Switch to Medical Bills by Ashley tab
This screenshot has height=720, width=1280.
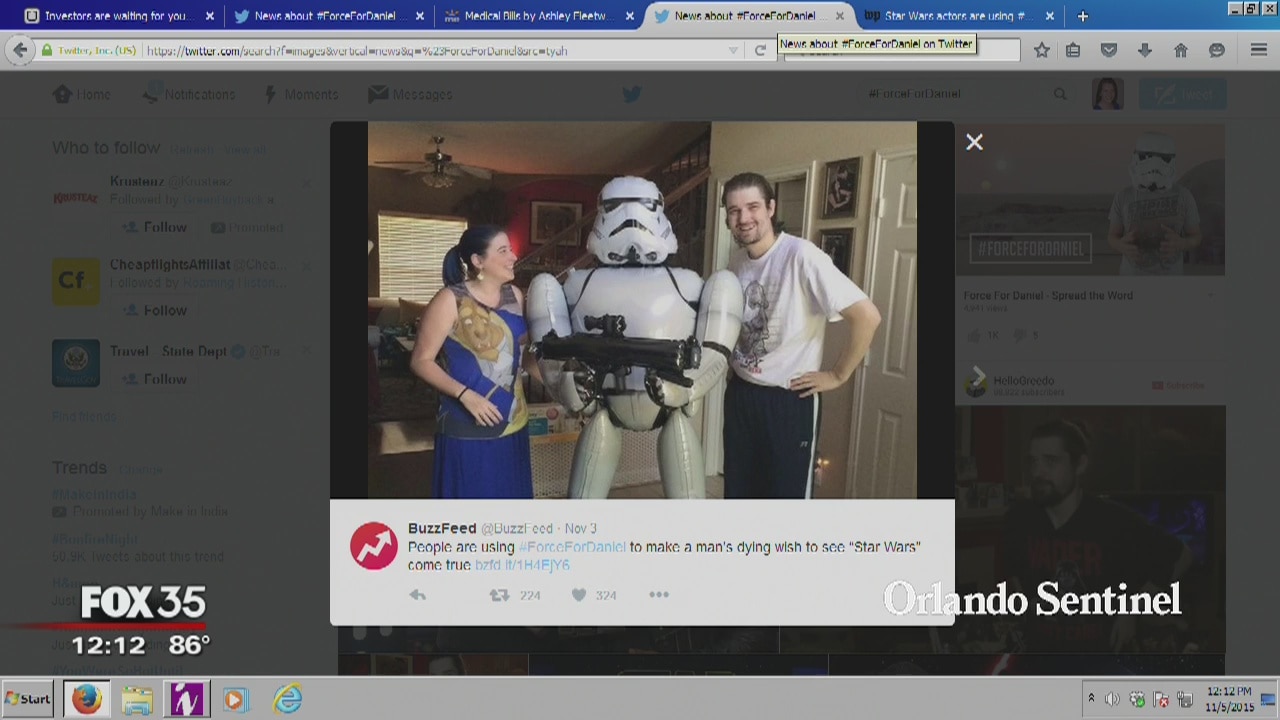(536, 16)
